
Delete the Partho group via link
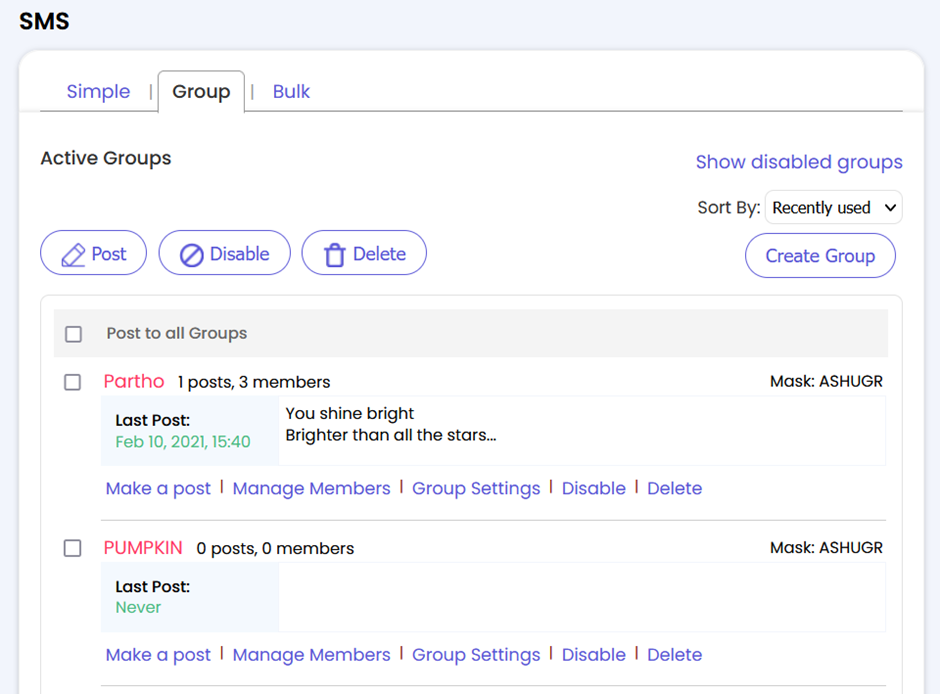click(674, 488)
